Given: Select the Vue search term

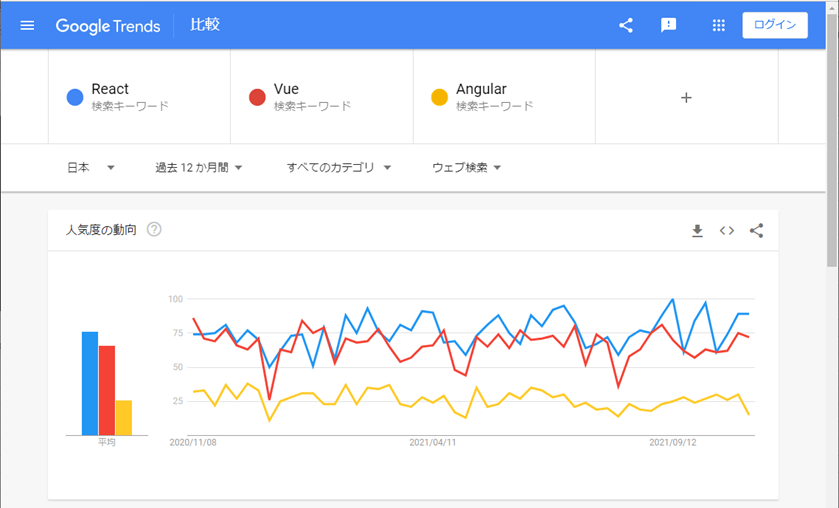Looking at the screenshot, I should point(286,90).
